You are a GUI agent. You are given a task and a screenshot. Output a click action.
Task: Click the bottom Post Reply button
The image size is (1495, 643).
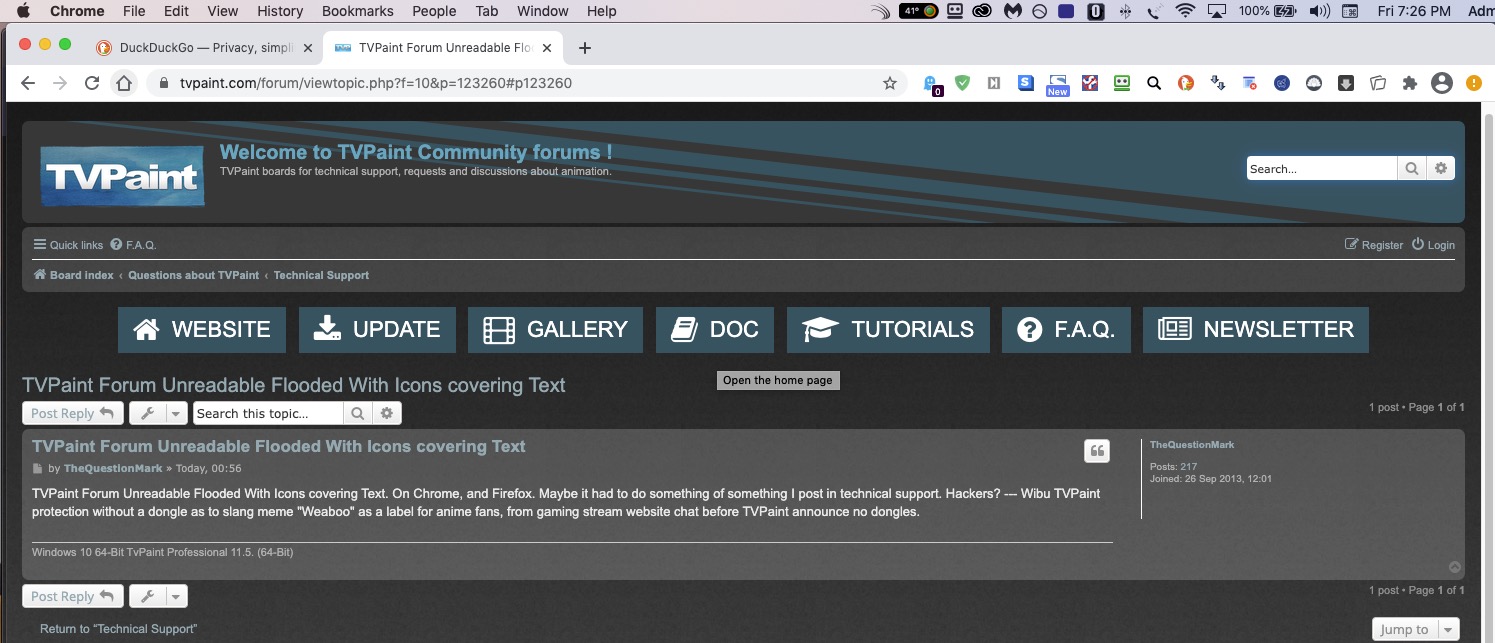[73, 596]
